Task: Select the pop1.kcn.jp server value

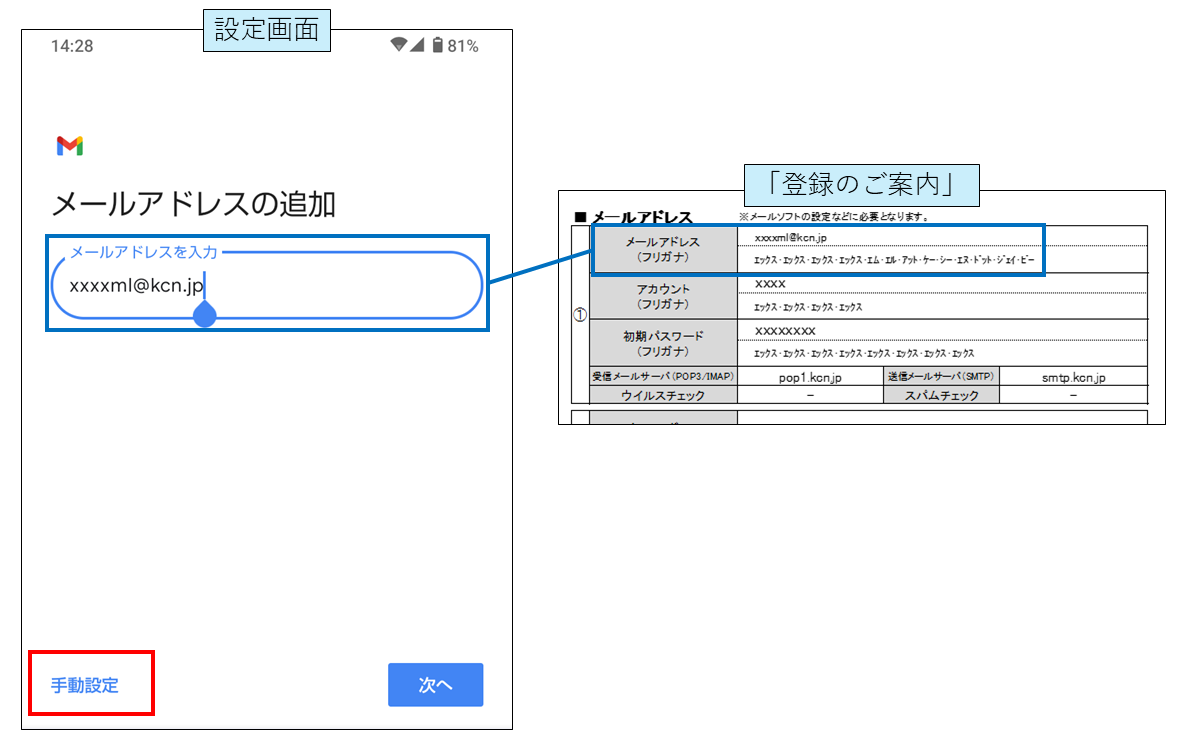Action: [x=810, y=377]
